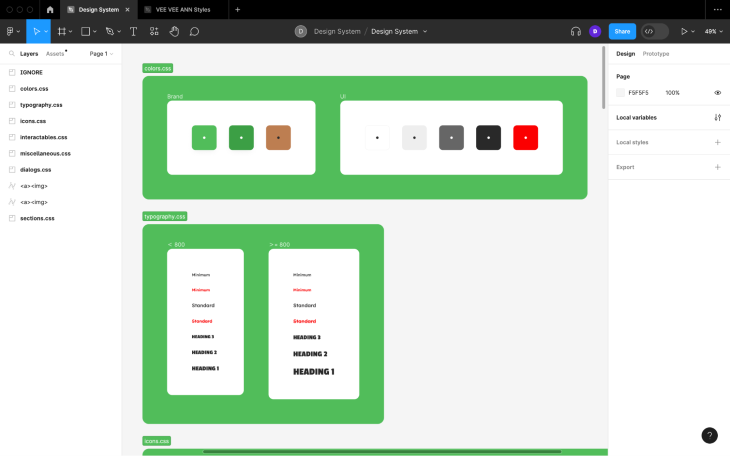Screen dimensions: 730x456
Task: Select the Frame tool
Action: (61, 31)
